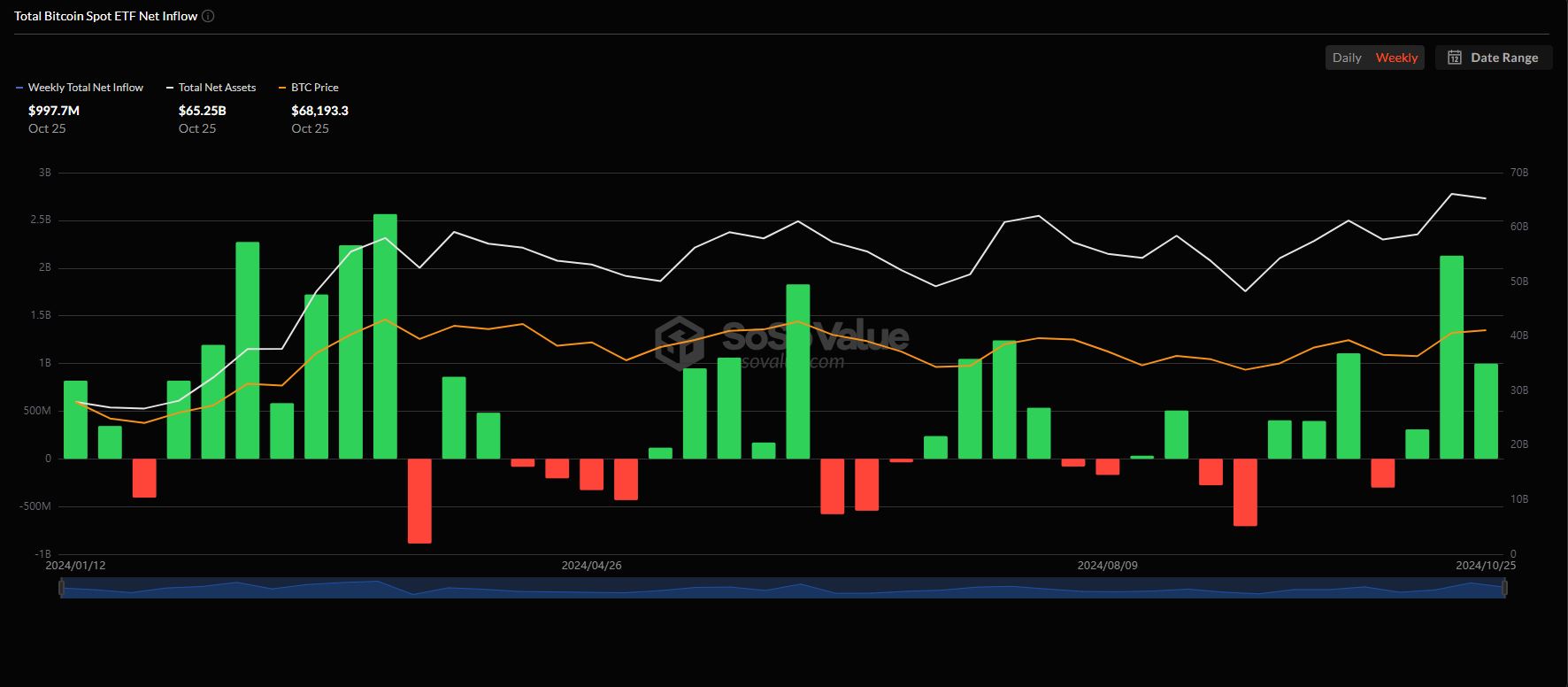Screen dimensions: 1568x687
Task: Click the $997.7M net inflow value
Action: (54, 111)
